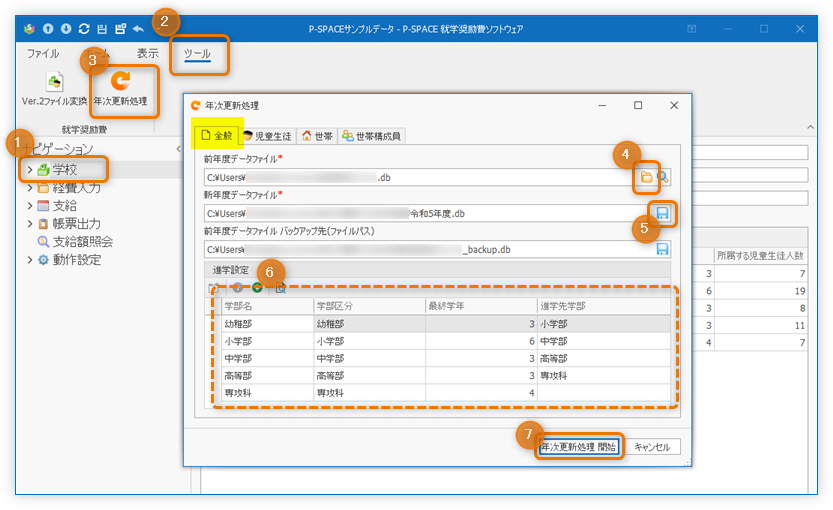Click grey up-arrow icon in 進学設定 toolbar
This screenshot has width=833, height=510.
(x=237, y=288)
